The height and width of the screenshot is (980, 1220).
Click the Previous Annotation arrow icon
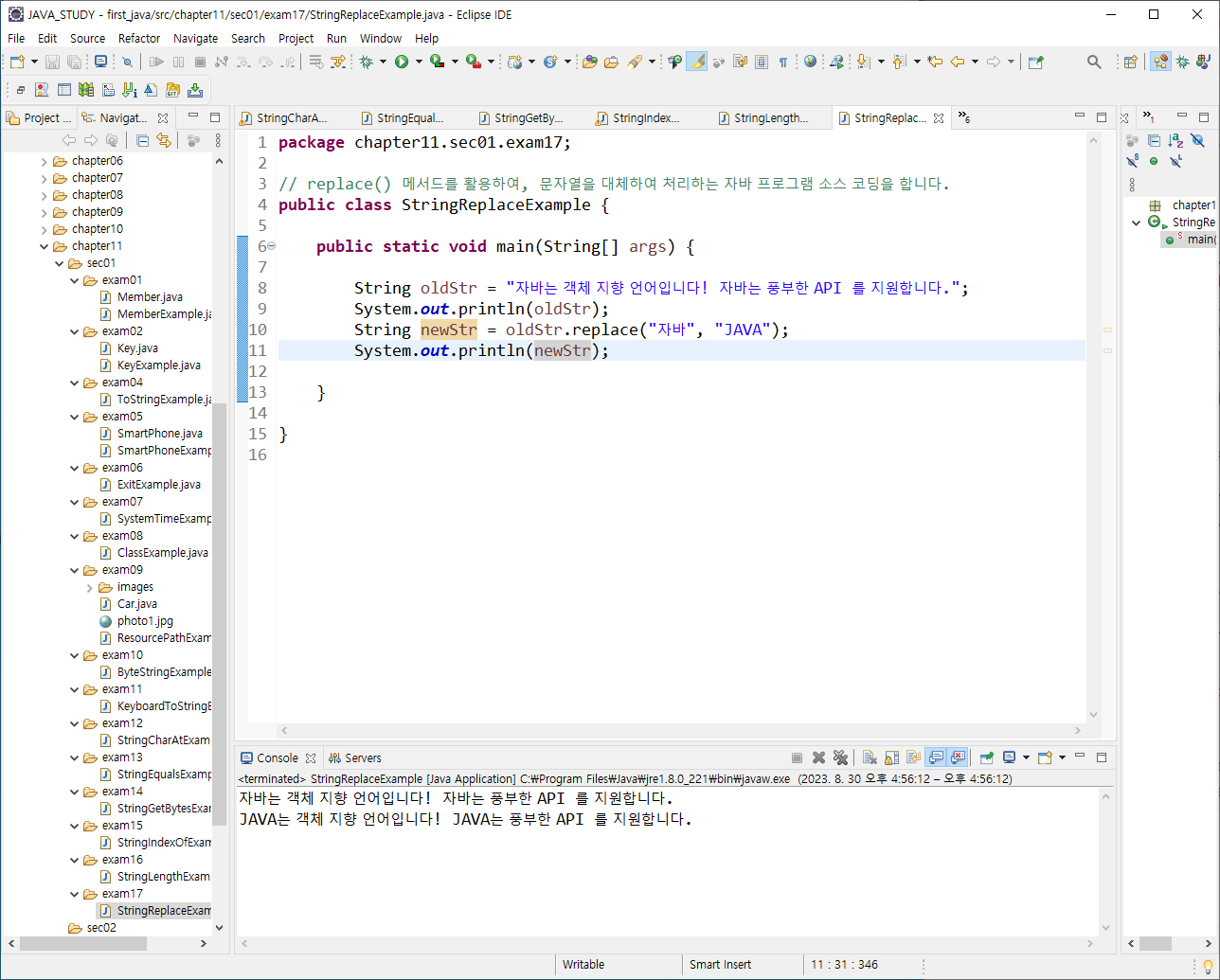(x=899, y=62)
